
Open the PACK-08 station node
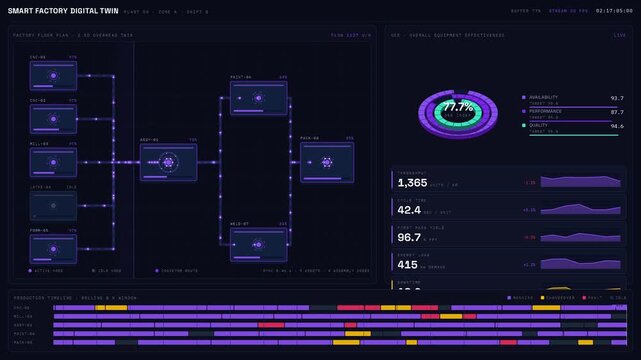pyautogui.click(x=327, y=162)
